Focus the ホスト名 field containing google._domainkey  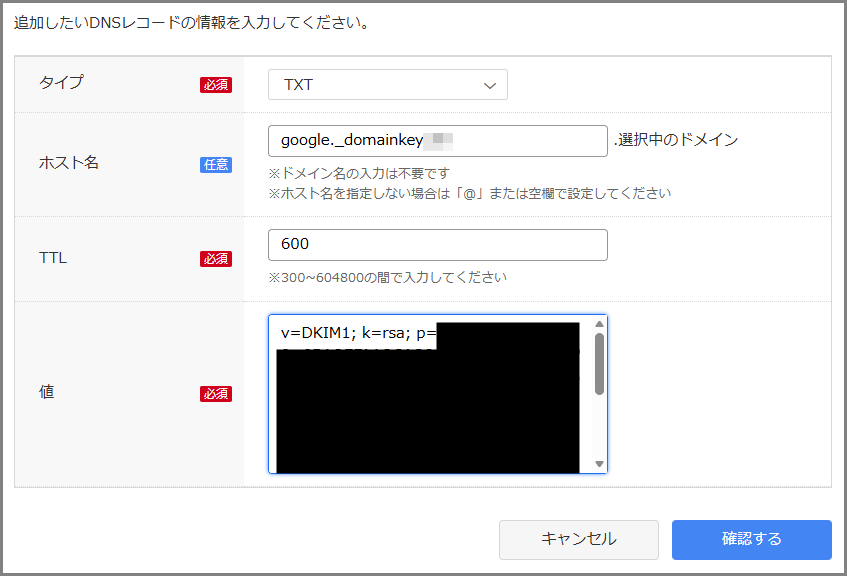[437, 141]
